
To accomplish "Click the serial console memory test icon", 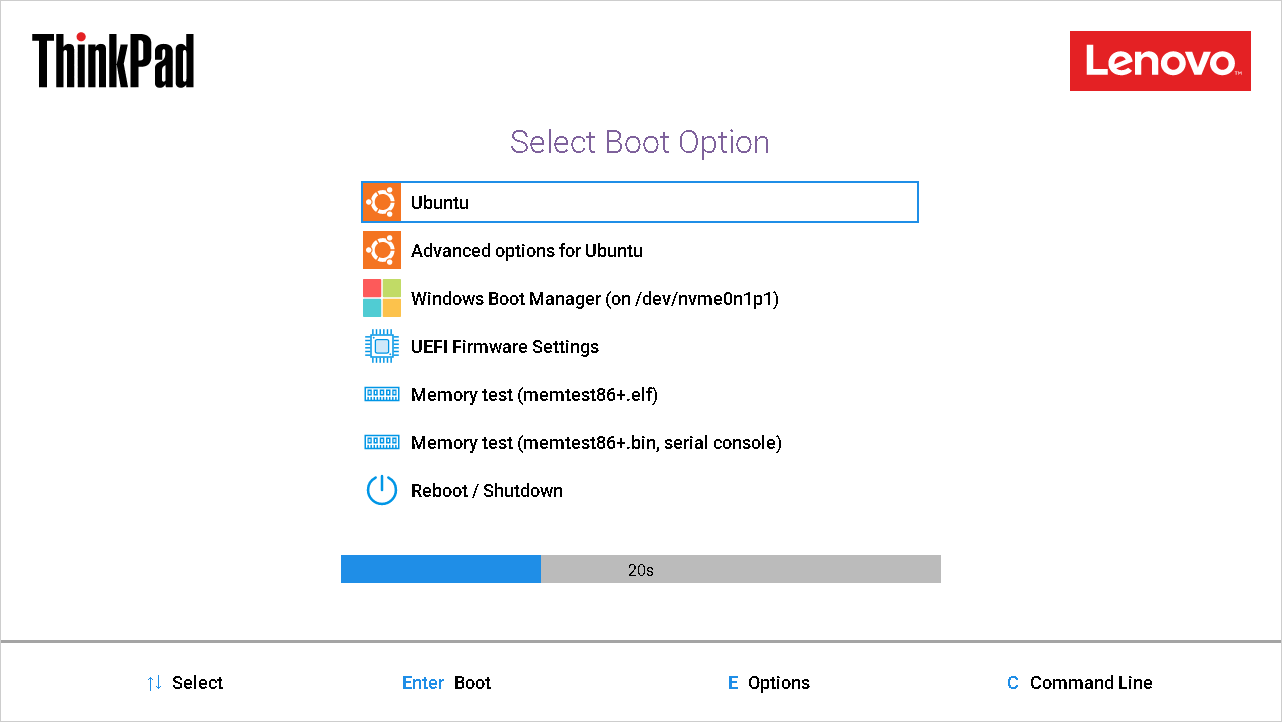I will click(382, 442).
